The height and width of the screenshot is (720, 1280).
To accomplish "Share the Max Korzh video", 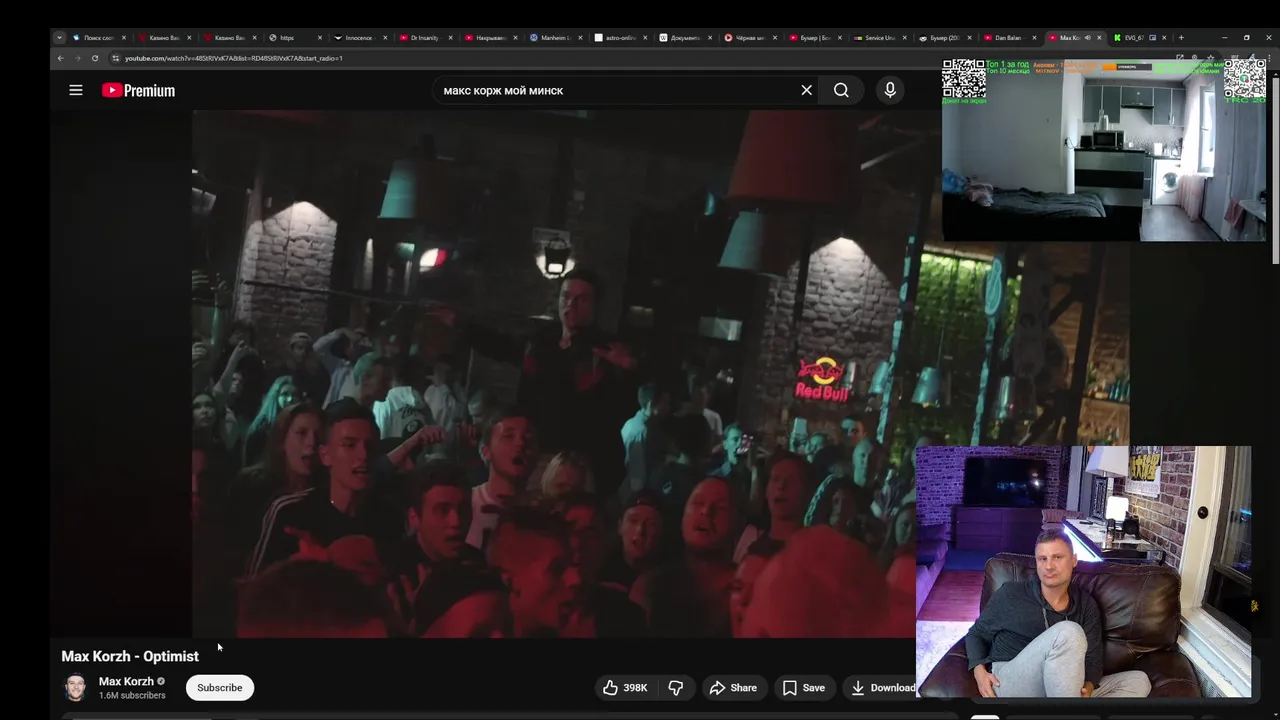I will click(x=733, y=688).
